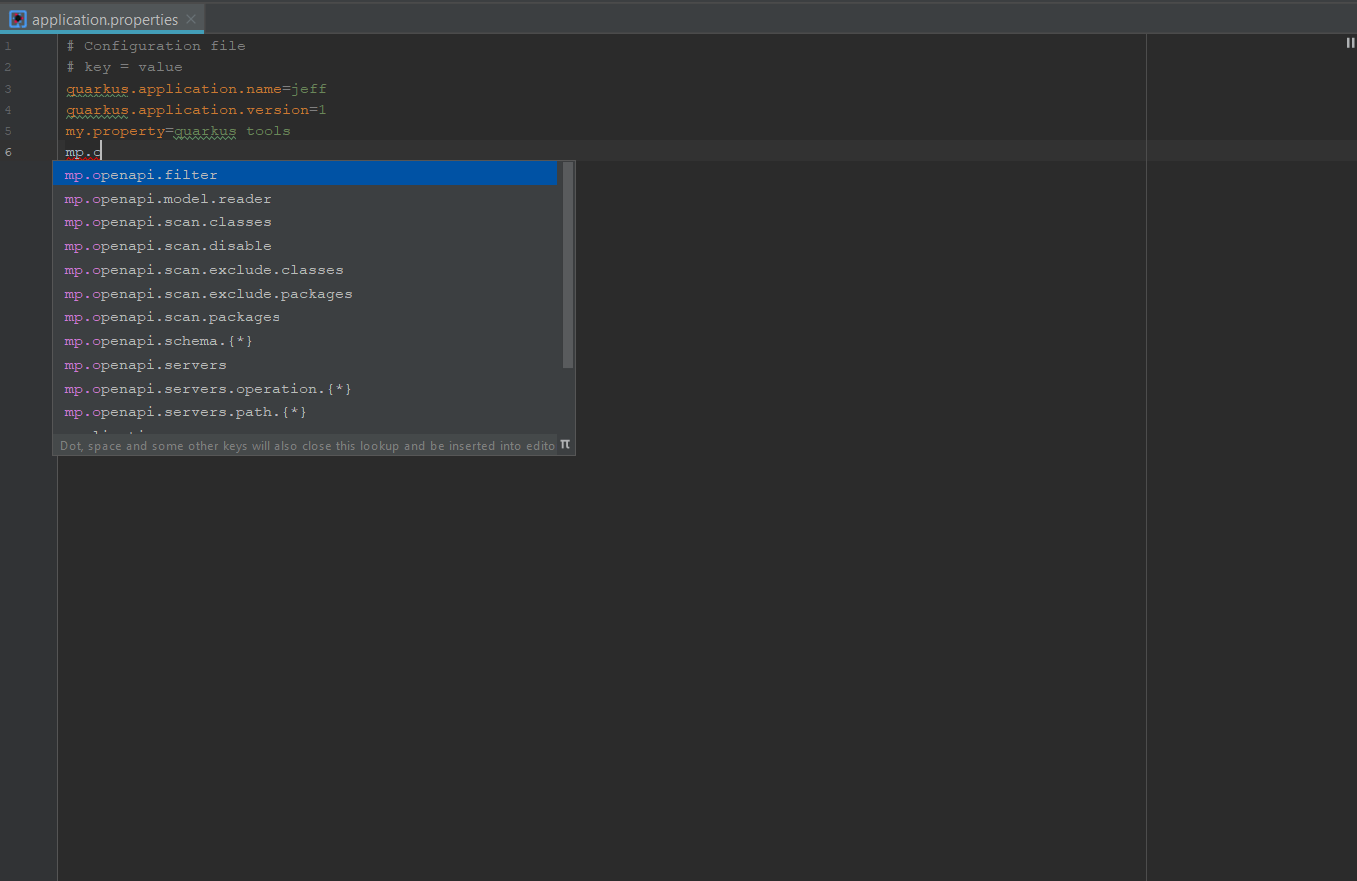Place cursor in '# key = value' comment
1357x881 pixels.
click(x=125, y=67)
